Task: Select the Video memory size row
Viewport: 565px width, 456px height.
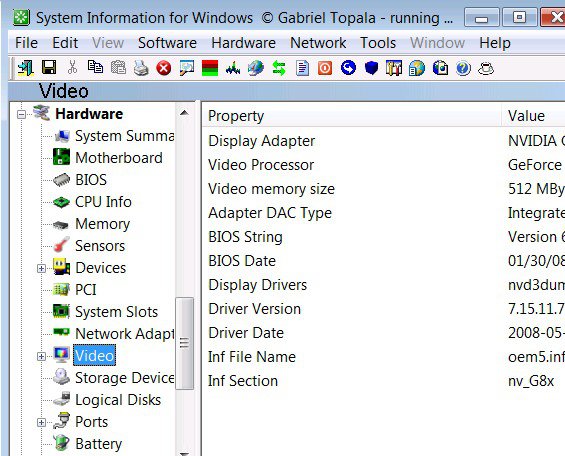Action: pyautogui.click(x=383, y=189)
